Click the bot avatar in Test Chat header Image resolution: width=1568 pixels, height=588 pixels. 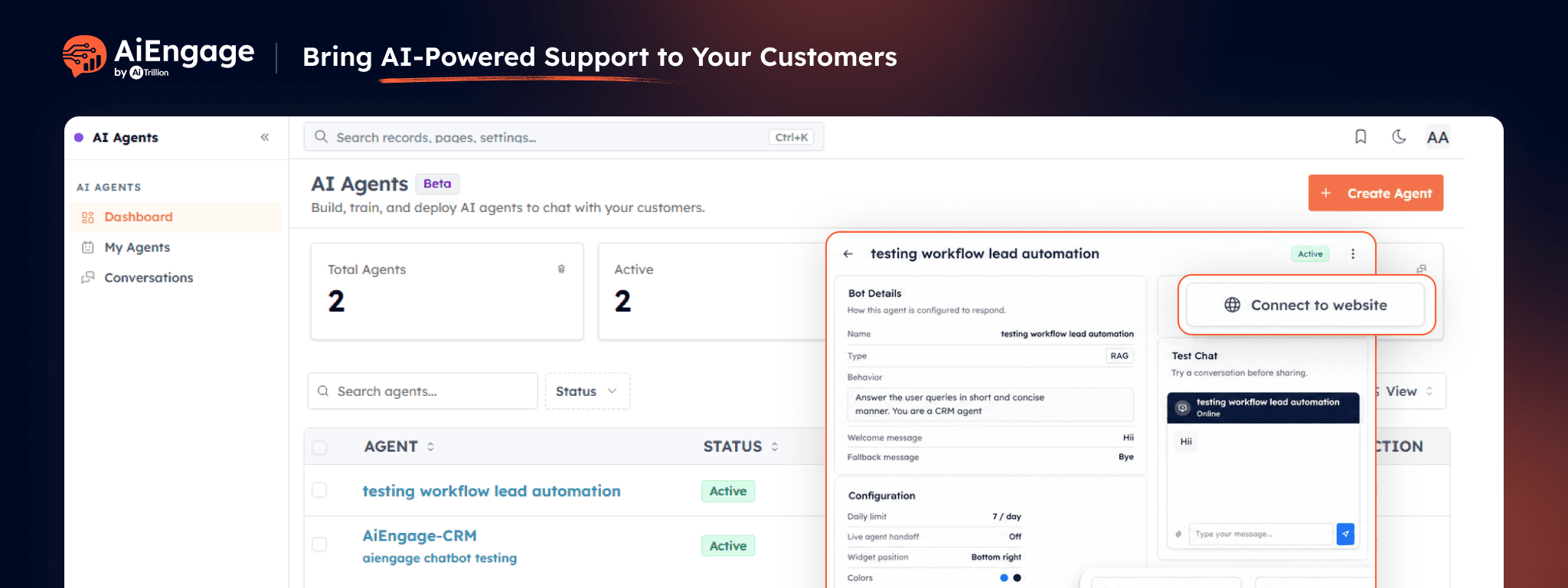[1182, 407]
